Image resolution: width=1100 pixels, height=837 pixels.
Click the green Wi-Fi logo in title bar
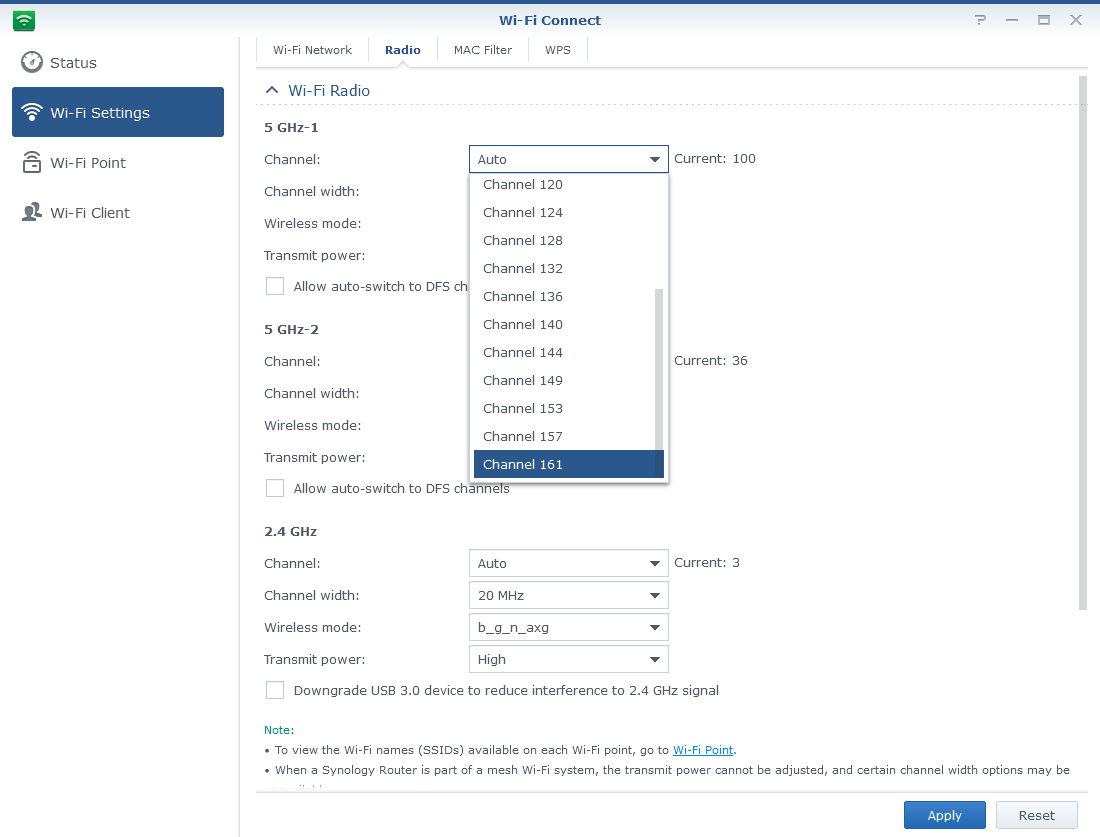[x=23, y=19]
